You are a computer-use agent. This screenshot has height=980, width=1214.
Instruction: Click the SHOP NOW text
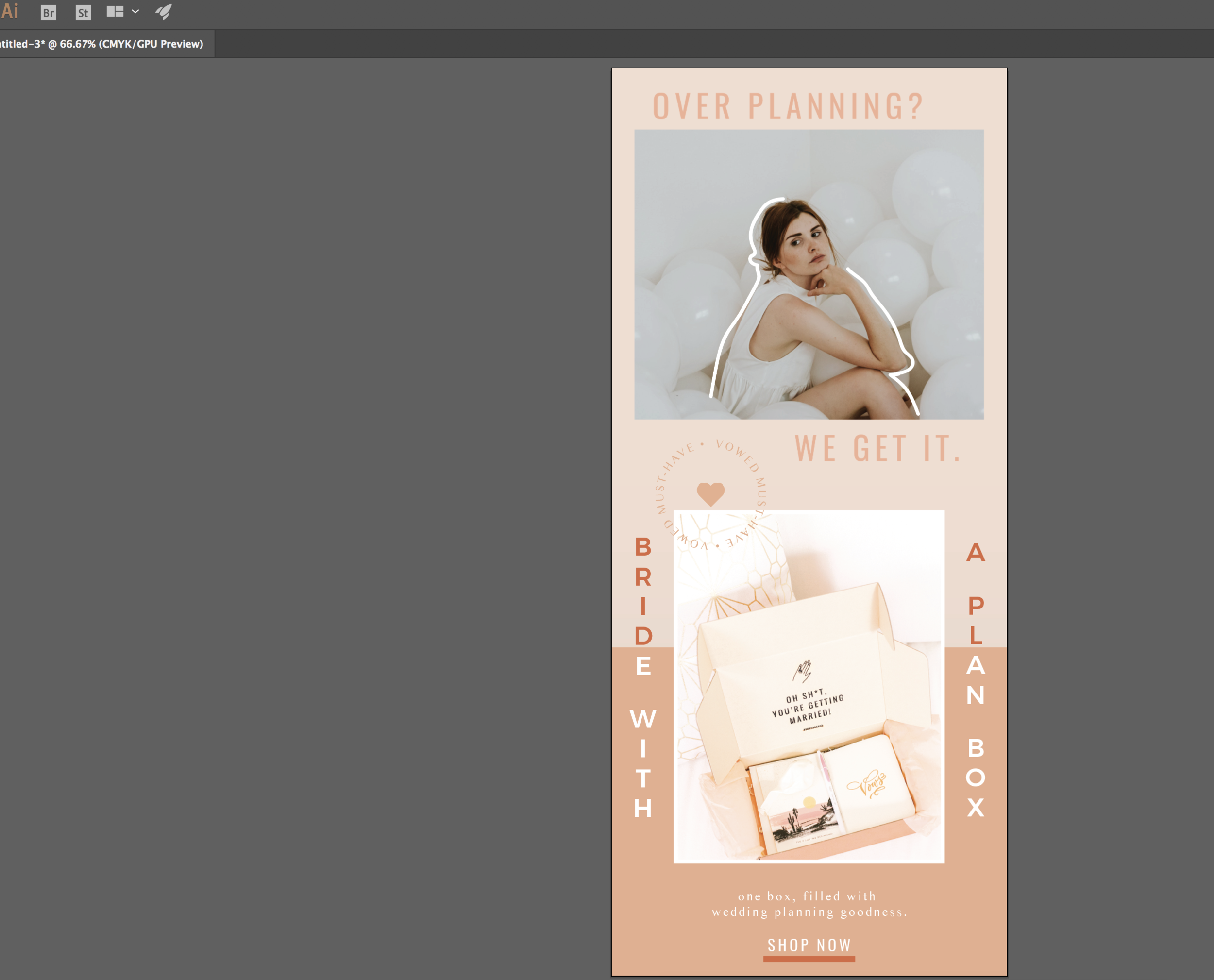[809, 945]
